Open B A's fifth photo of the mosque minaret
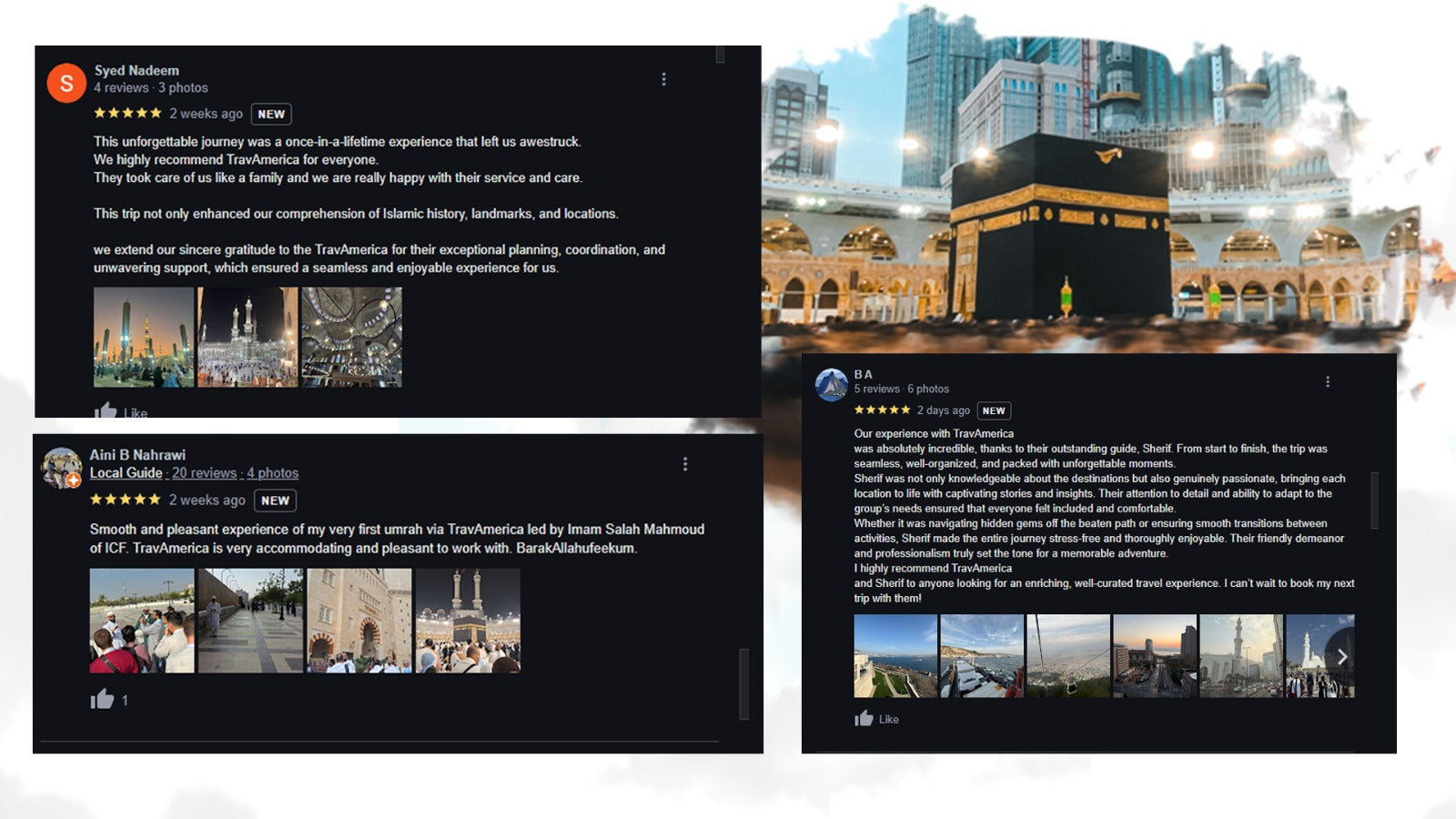The width and height of the screenshot is (1456, 819). [1241, 656]
